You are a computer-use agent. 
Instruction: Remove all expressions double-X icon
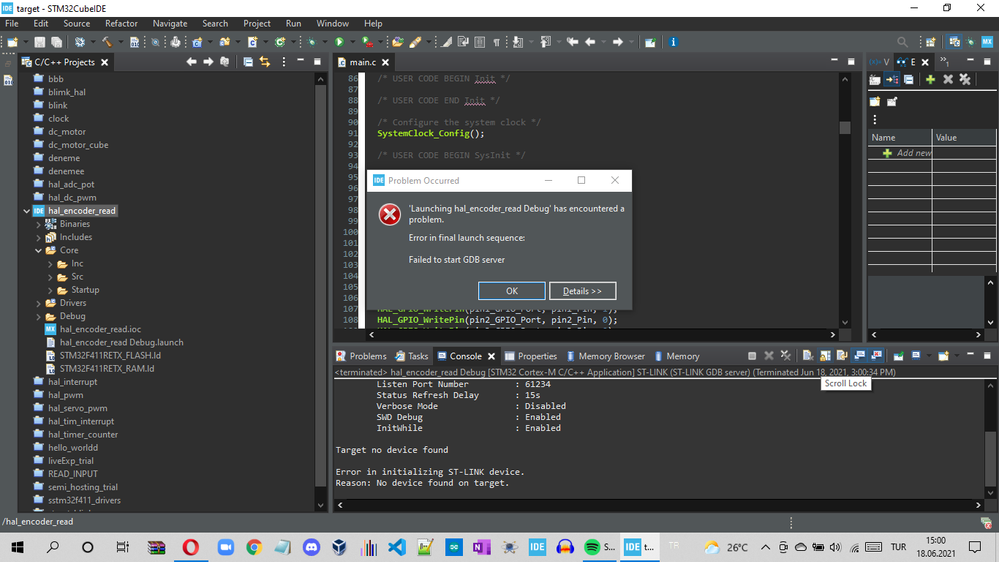pos(965,80)
